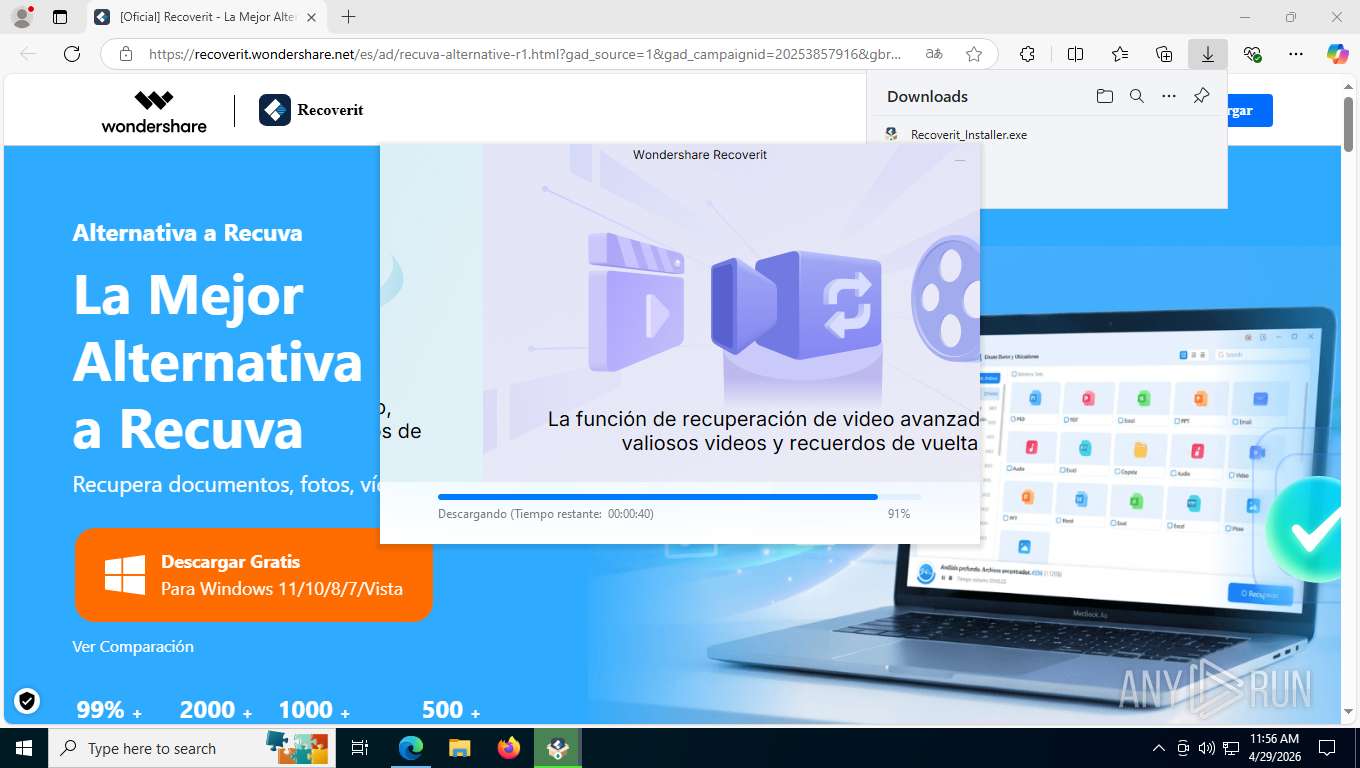Click the Wondershare logo
The height and width of the screenshot is (768, 1360).
pos(154,111)
